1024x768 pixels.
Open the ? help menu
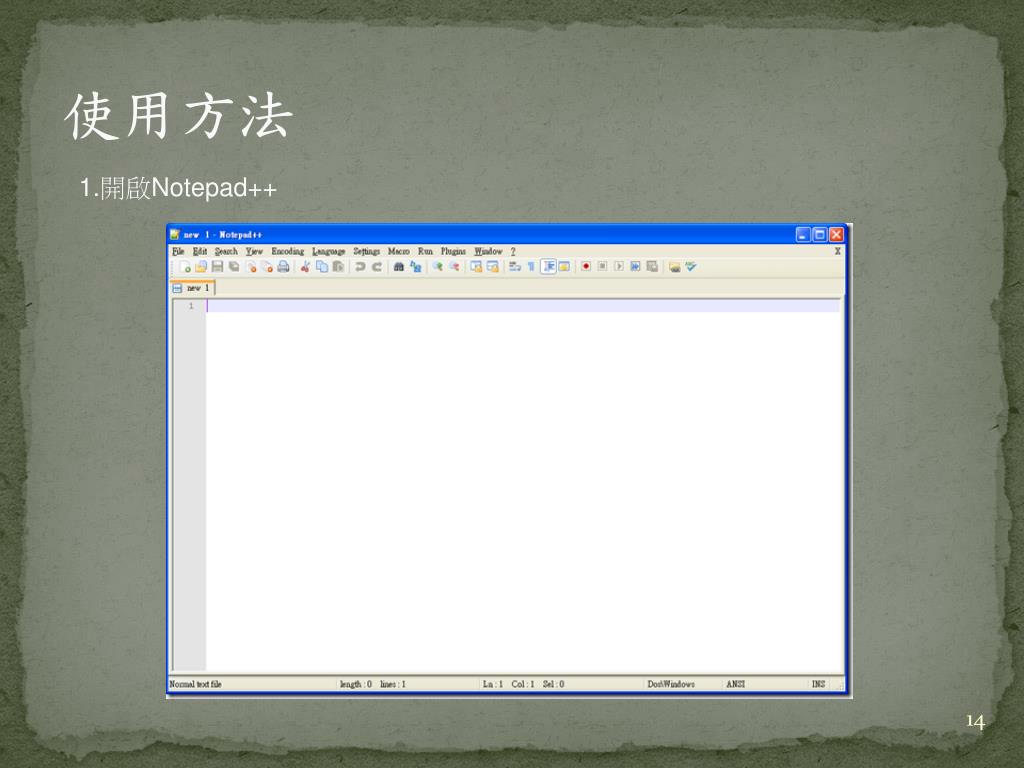coord(513,251)
